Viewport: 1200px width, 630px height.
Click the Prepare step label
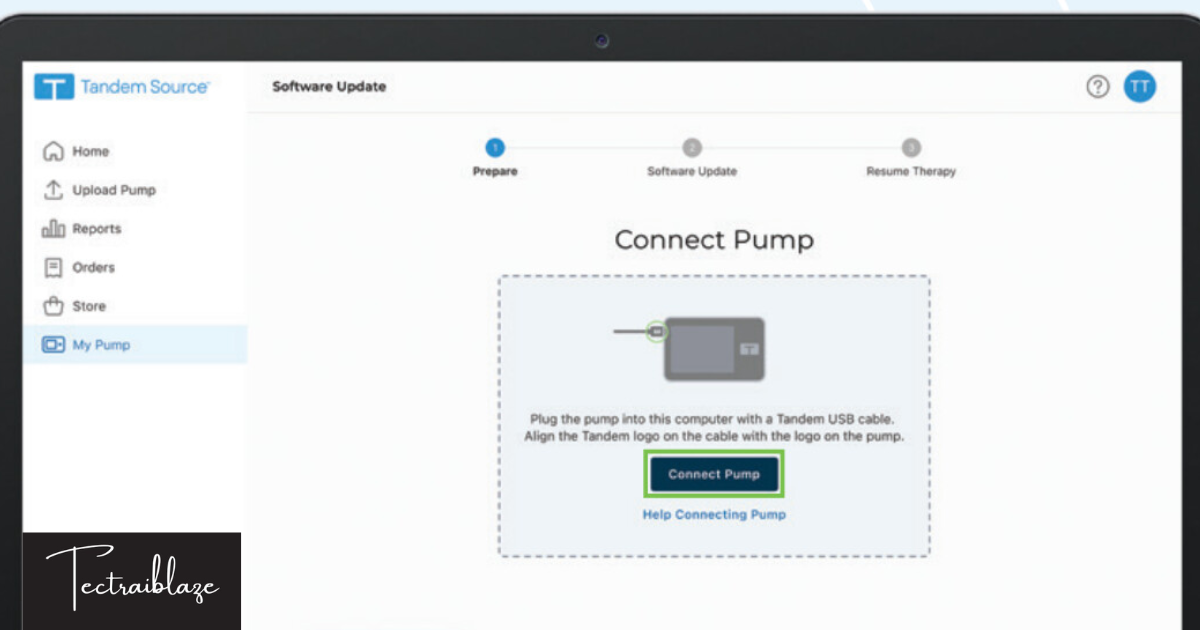pyautogui.click(x=495, y=172)
